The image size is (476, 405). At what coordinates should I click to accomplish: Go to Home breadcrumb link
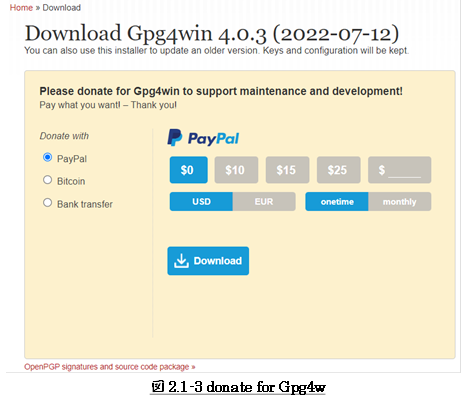[21, 7]
